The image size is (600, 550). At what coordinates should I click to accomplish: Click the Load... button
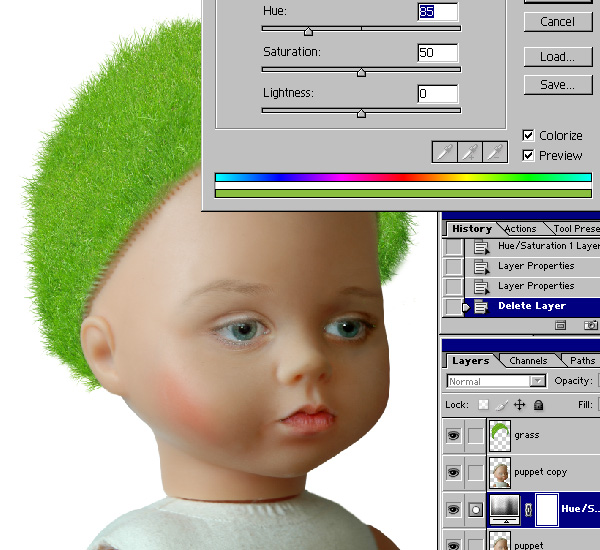click(558, 57)
